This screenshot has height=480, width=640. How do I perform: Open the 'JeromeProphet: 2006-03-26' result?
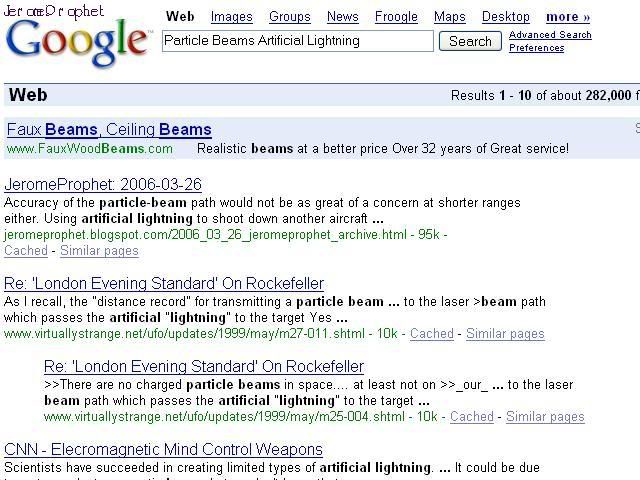coord(103,184)
